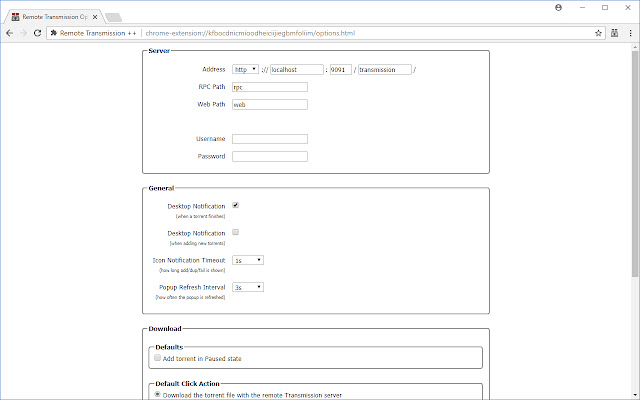Image resolution: width=640 pixels, height=400 pixels.
Task: Open the http protocol dropdown
Action: [x=245, y=69]
